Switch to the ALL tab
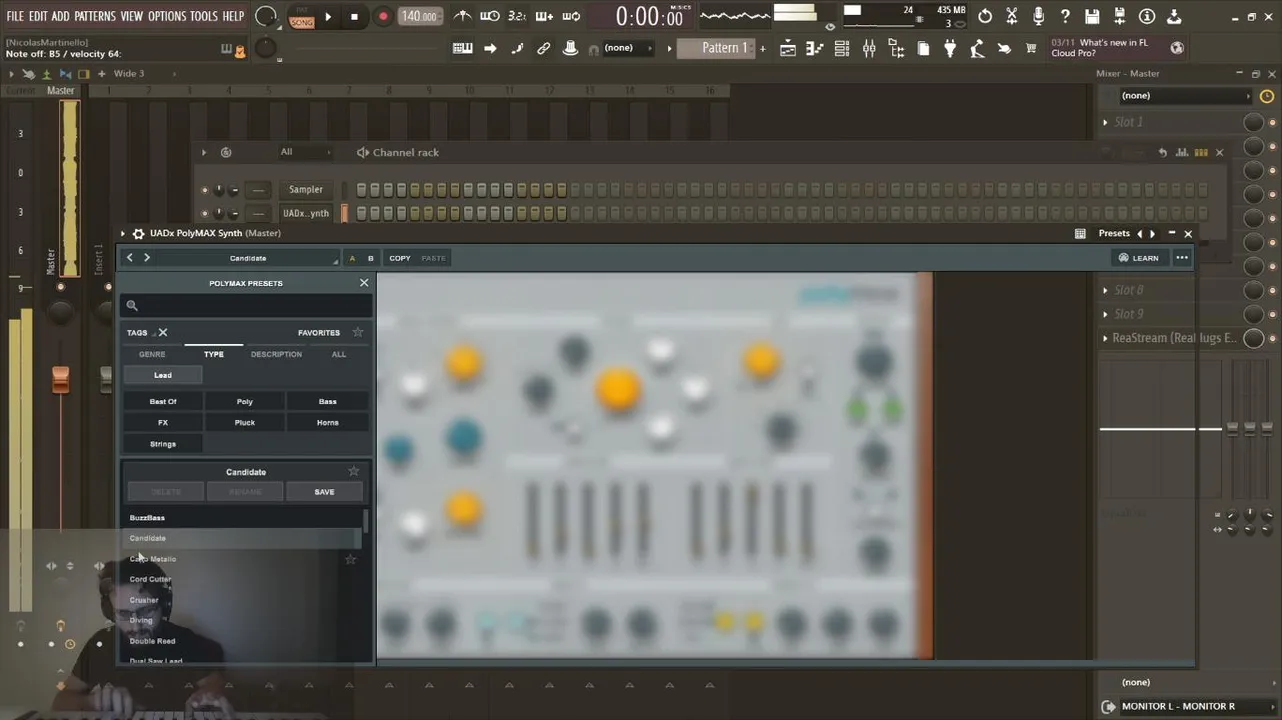This screenshot has height=720, width=1282. click(x=339, y=354)
